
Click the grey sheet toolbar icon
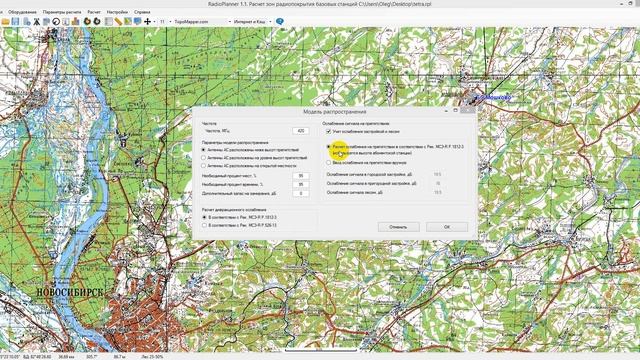[109, 22]
